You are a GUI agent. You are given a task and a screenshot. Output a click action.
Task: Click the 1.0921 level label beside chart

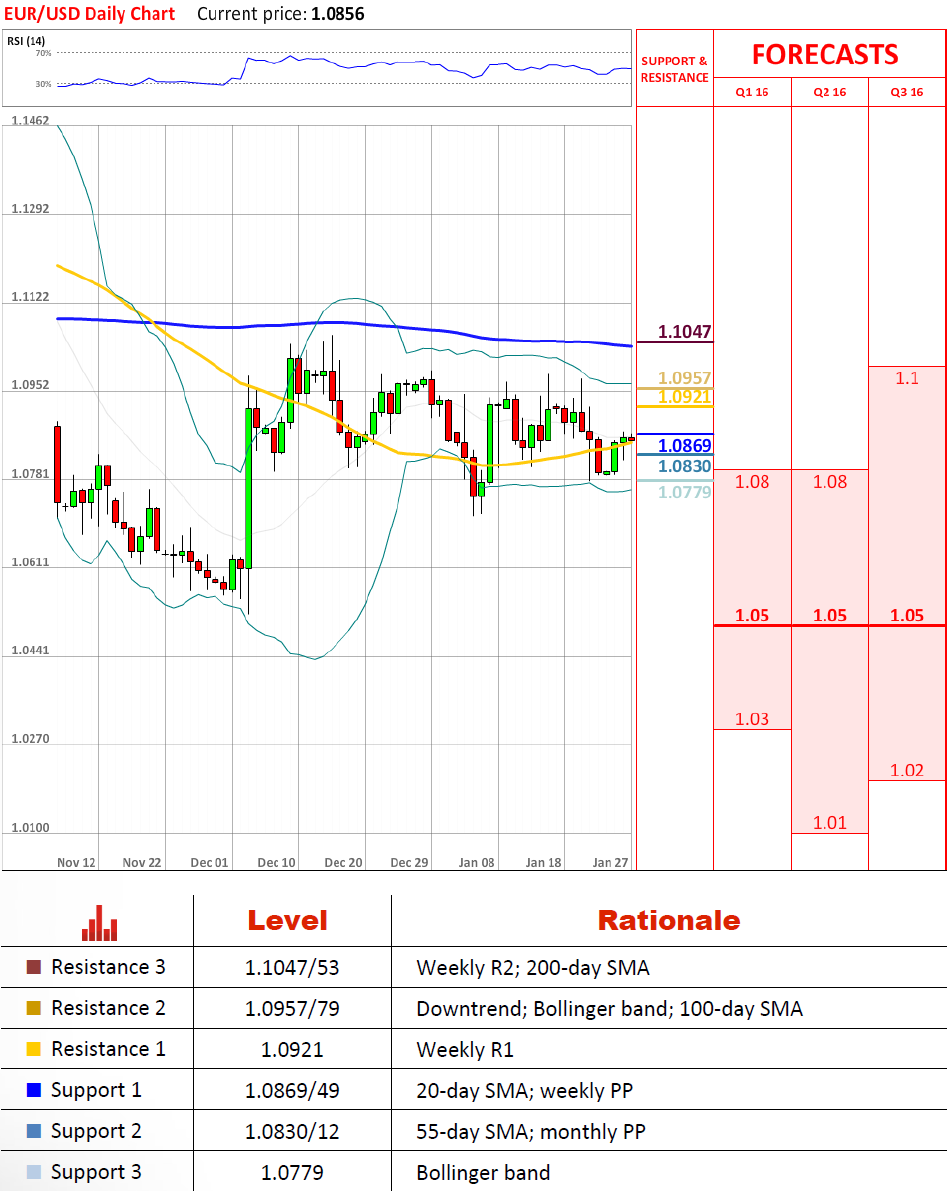(x=685, y=396)
